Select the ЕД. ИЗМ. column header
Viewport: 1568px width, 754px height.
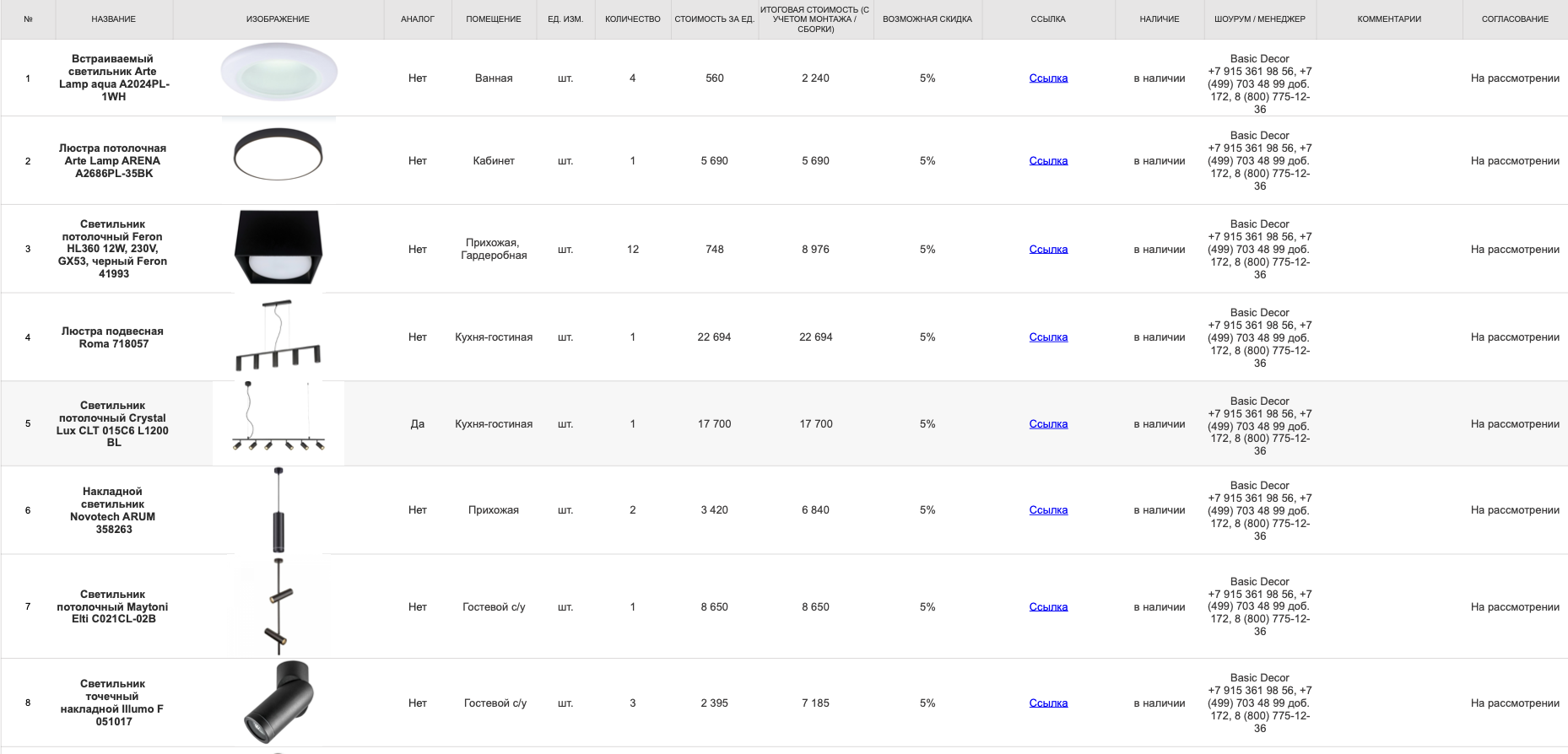pyautogui.click(x=565, y=19)
